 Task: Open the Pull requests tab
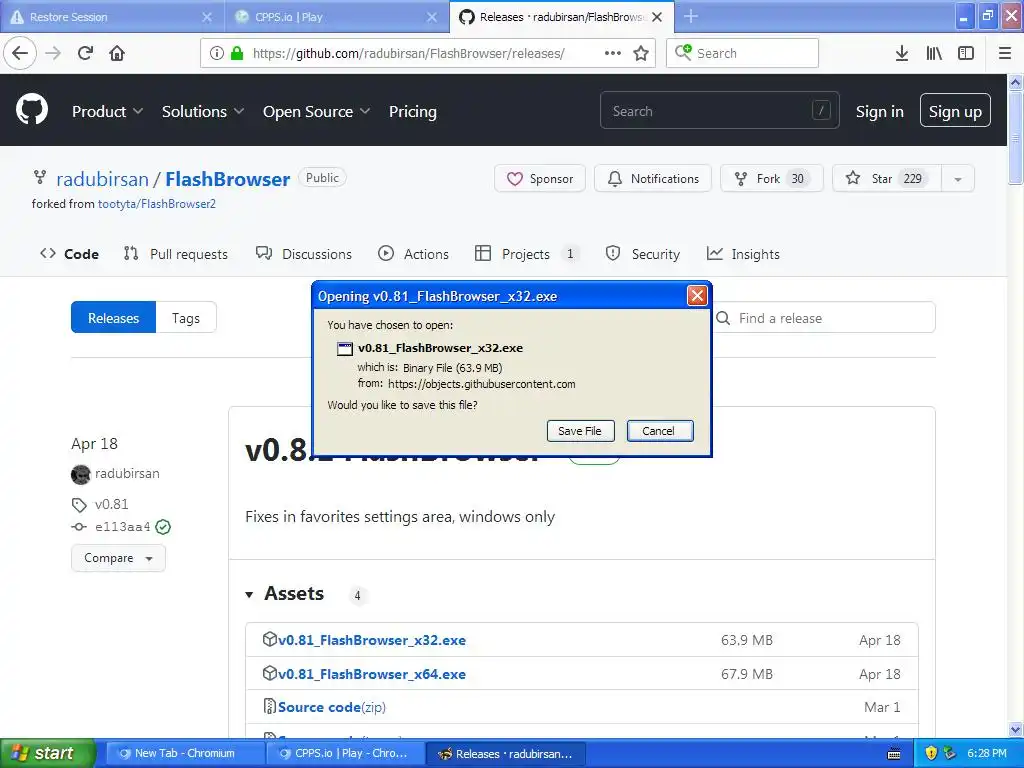click(x=176, y=254)
